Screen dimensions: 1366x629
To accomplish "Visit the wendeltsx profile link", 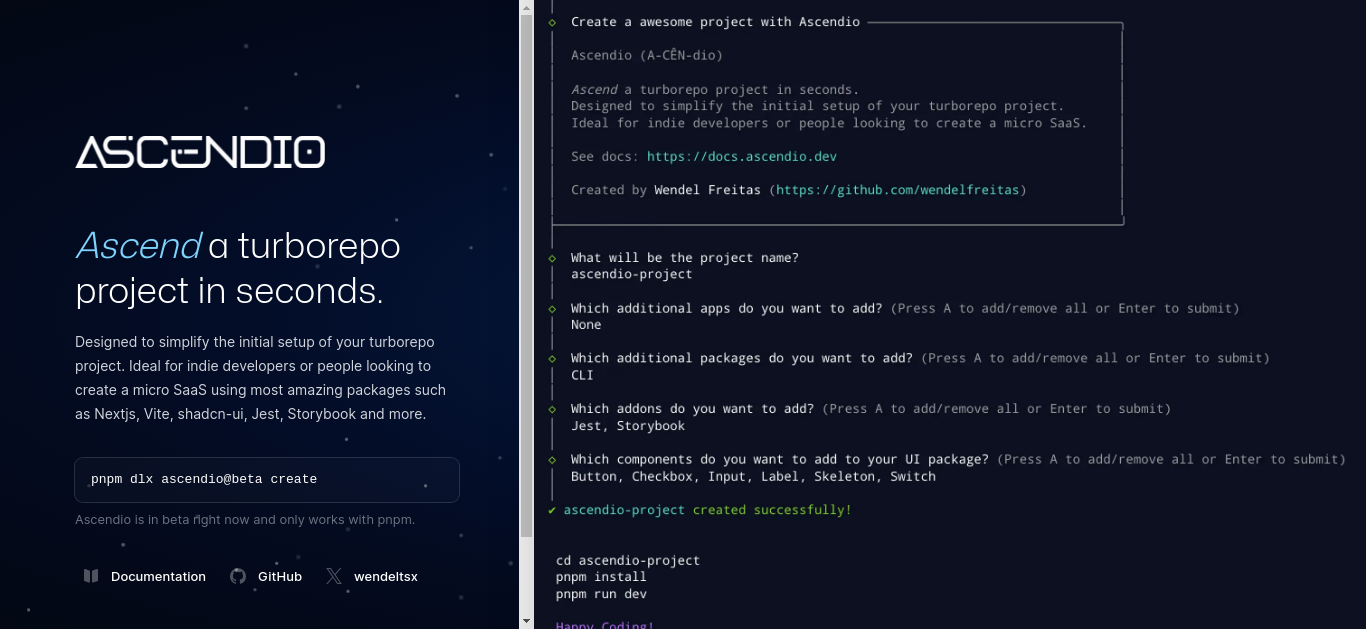I will [372, 576].
